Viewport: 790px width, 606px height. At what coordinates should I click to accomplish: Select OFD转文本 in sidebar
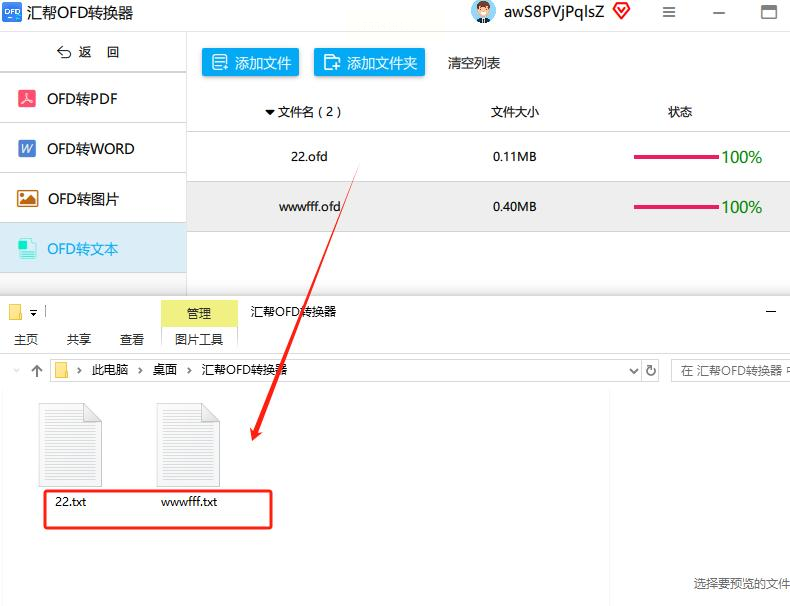[93, 248]
